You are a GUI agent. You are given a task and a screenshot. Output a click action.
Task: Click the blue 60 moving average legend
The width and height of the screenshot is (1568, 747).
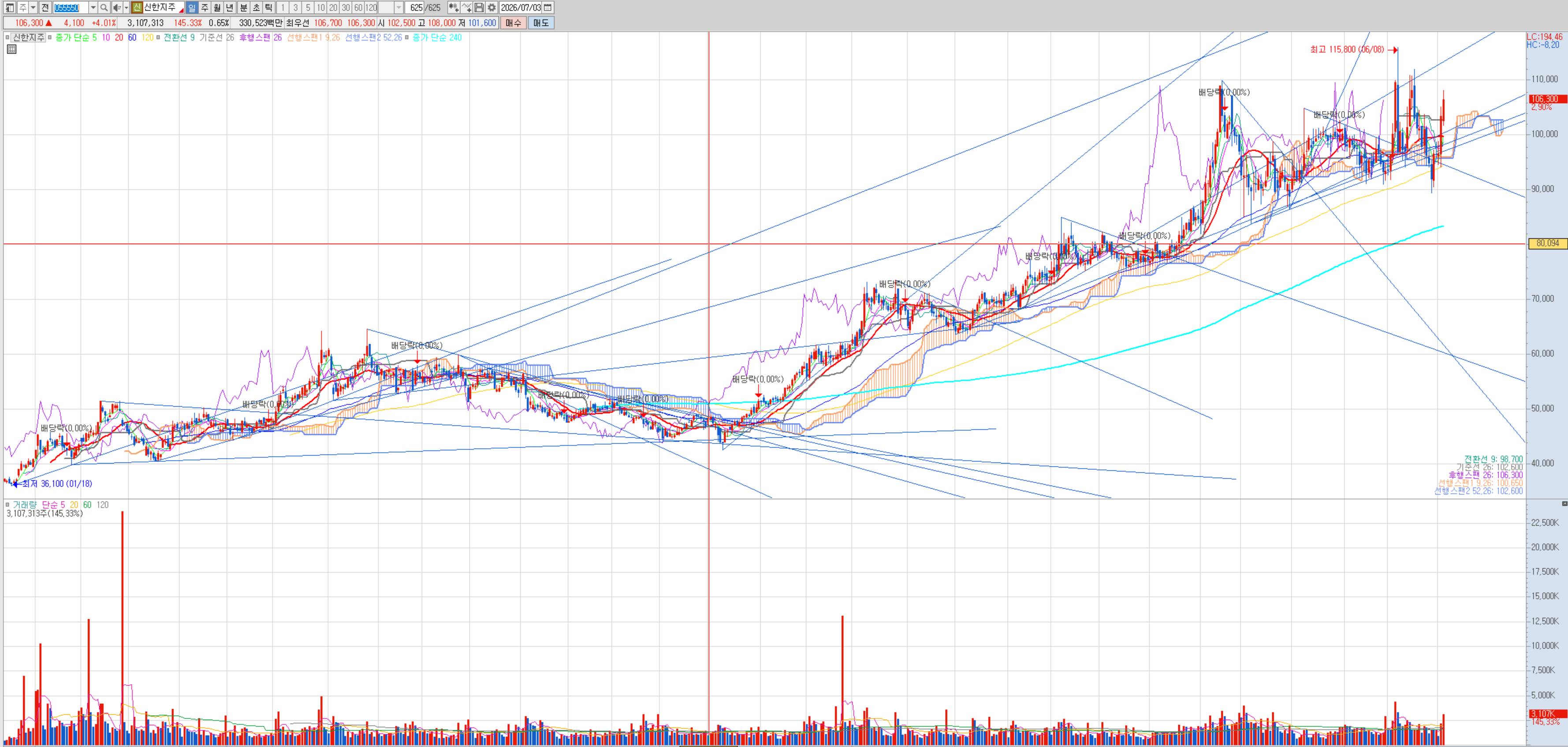132,38
